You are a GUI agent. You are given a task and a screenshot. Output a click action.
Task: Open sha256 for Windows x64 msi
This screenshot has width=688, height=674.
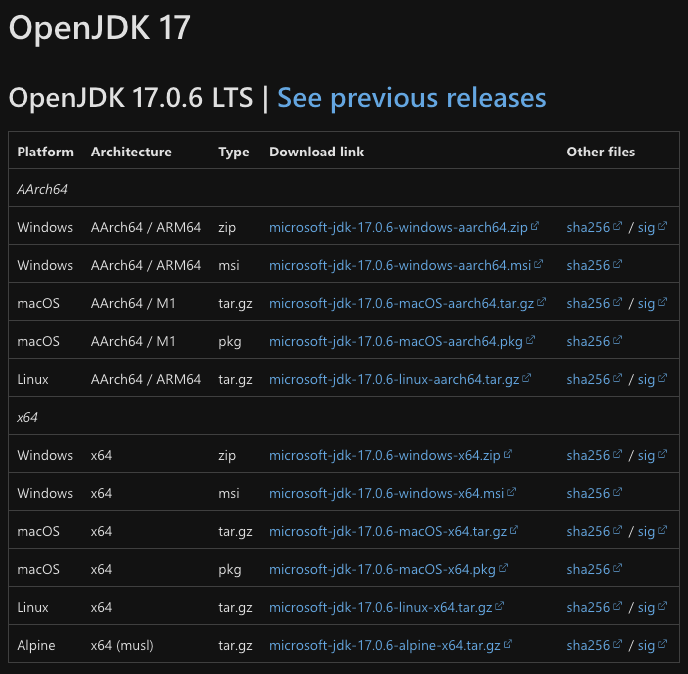click(594, 494)
